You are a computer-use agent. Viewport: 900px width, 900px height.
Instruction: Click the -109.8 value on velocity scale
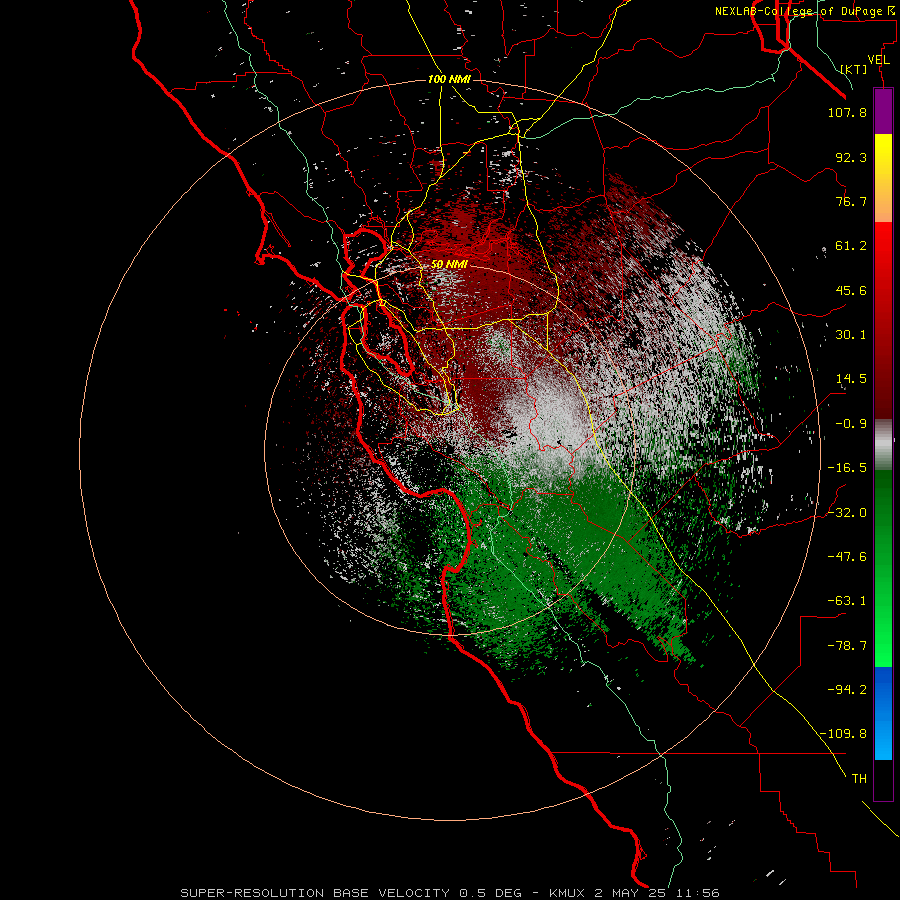point(843,734)
